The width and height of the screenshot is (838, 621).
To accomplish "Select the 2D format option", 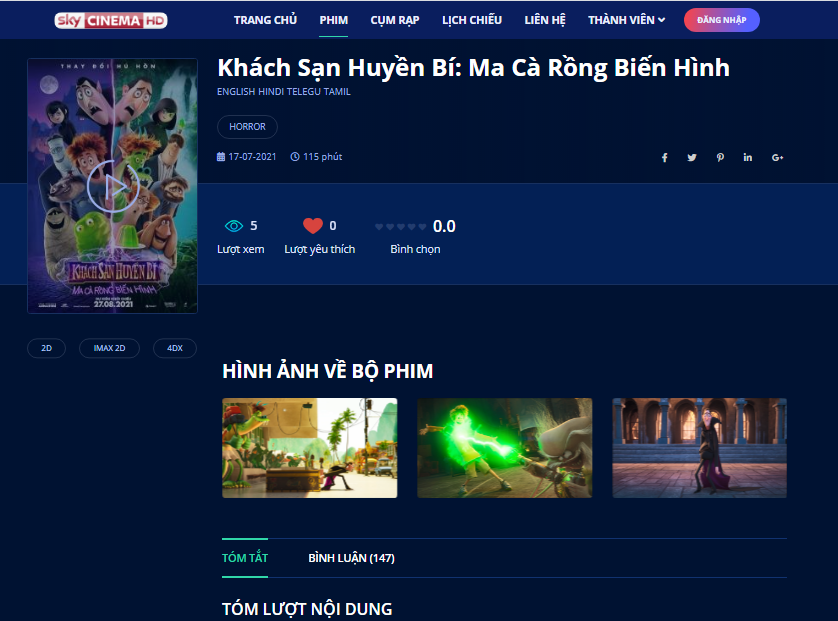I will click(x=46, y=348).
